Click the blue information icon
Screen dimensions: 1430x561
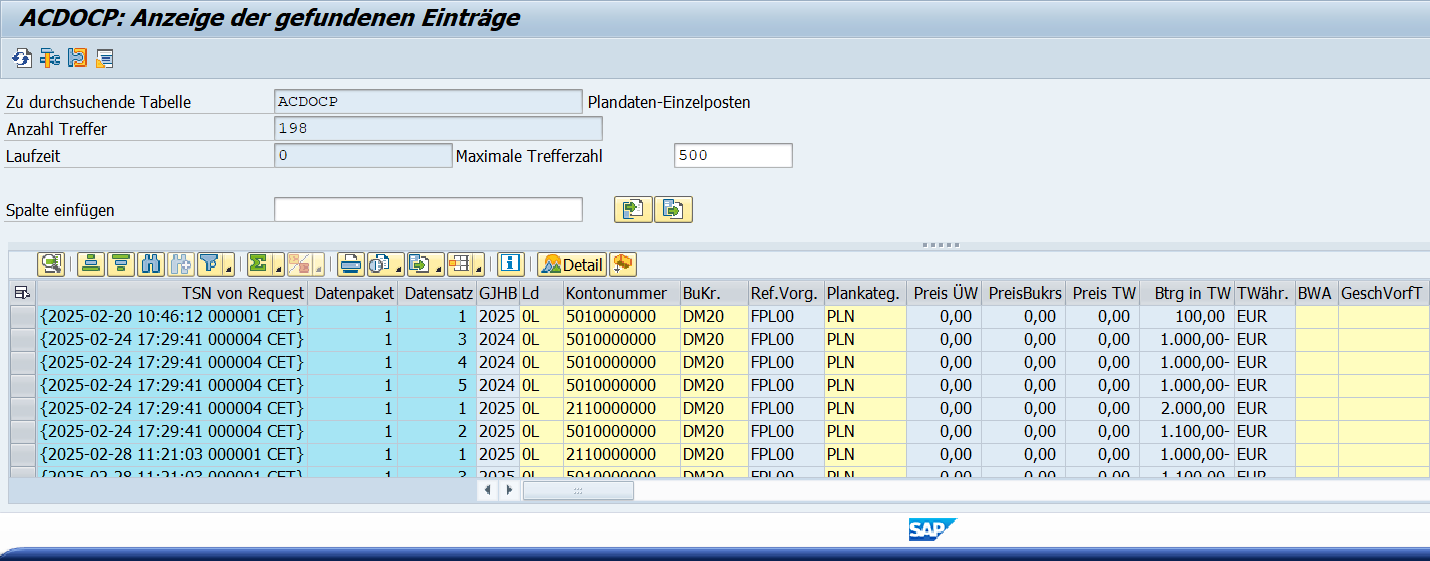(x=511, y=264)
